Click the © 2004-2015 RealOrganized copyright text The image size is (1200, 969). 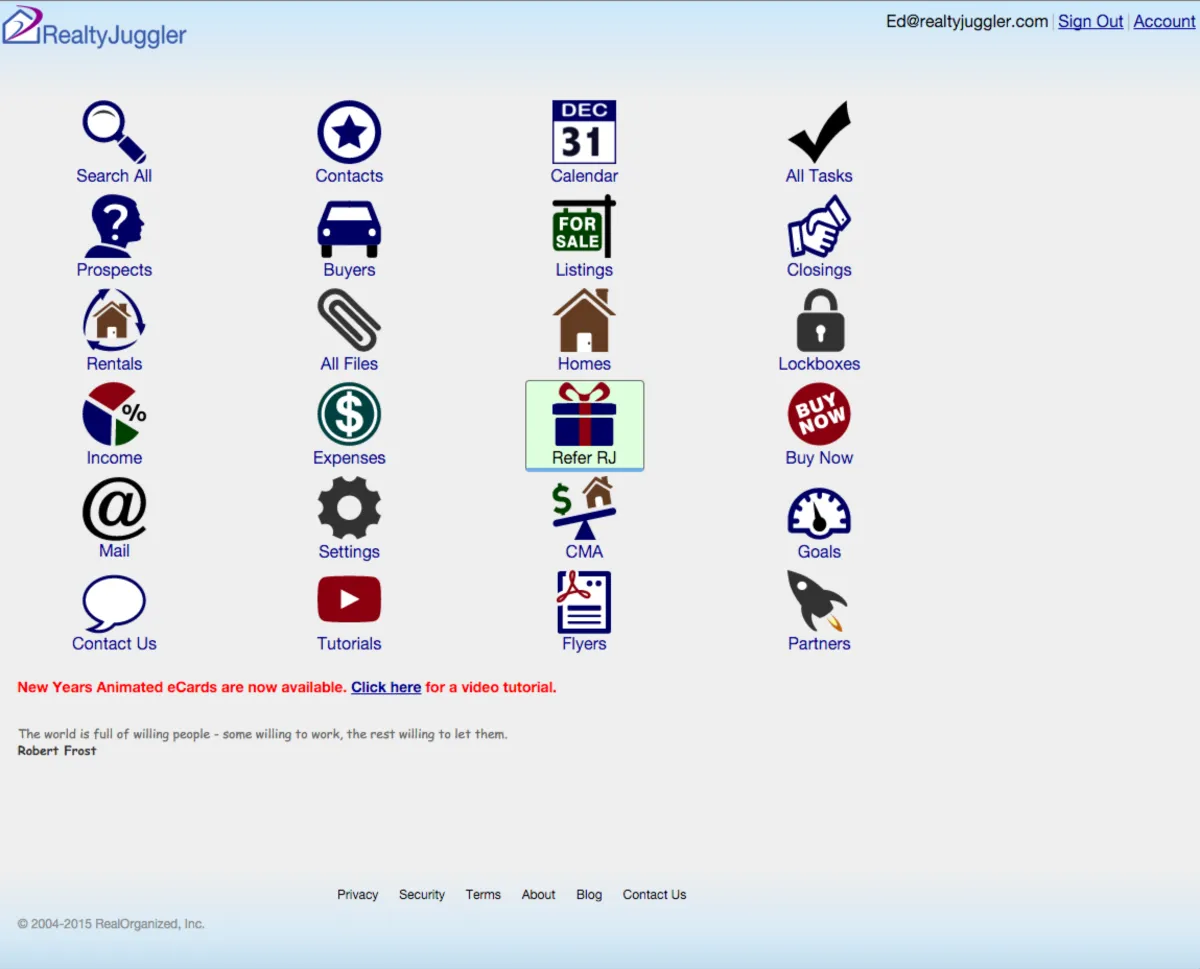pyautogui.click(x=111, y=924)
